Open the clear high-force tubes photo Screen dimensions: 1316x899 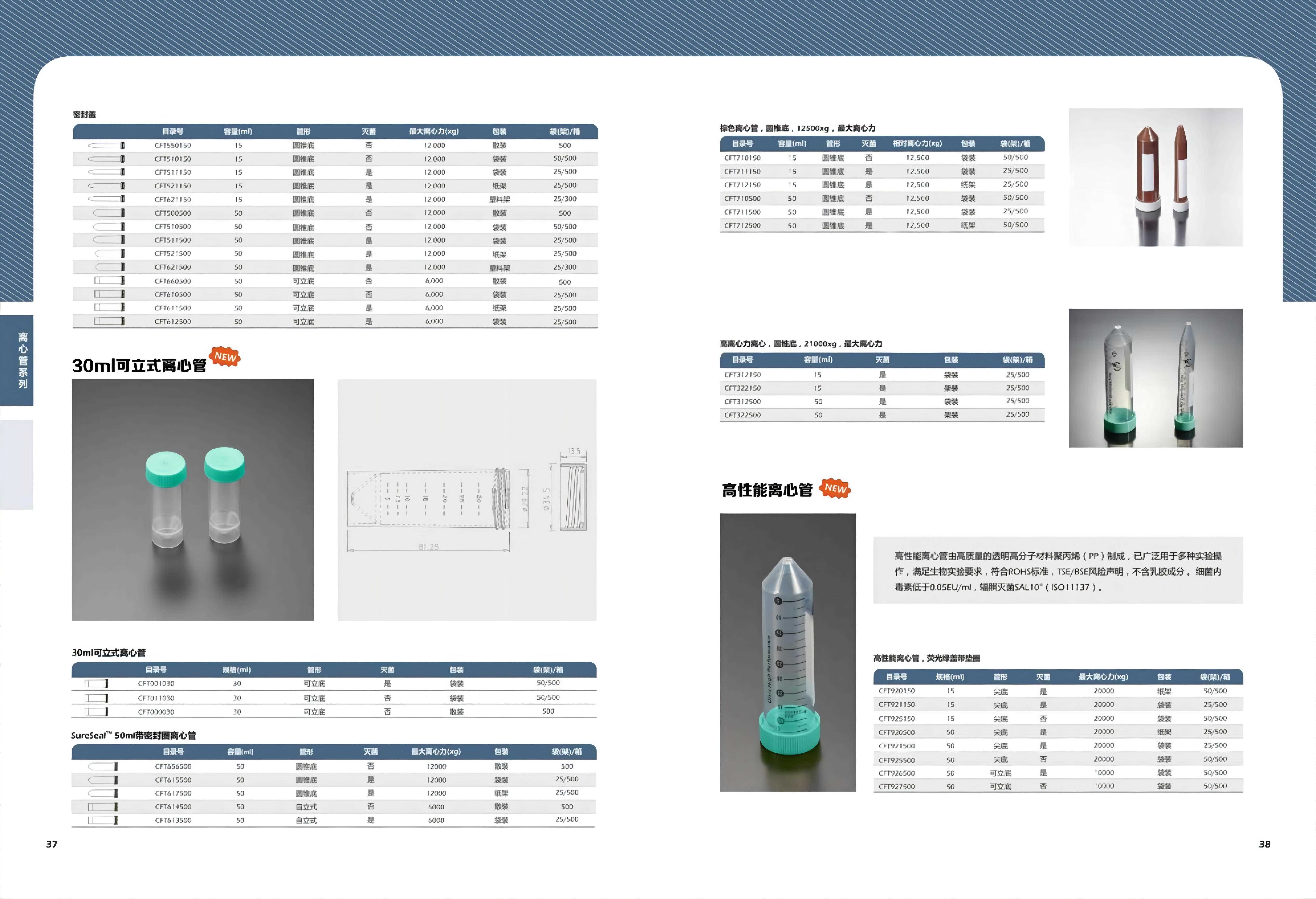tap(1156, 378)
